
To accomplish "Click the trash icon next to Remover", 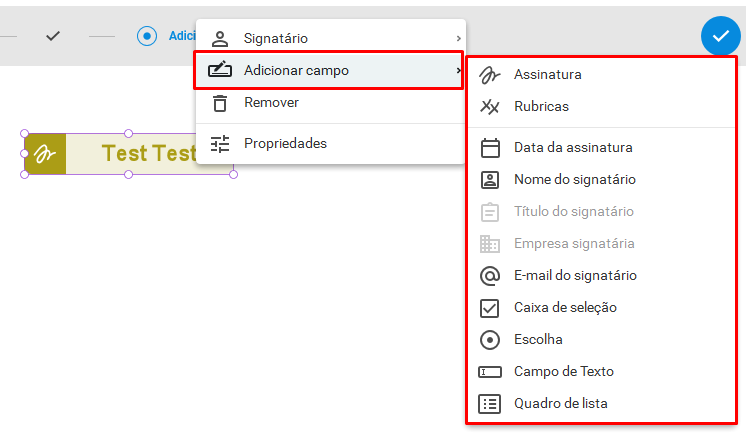I will coord(220,103).
